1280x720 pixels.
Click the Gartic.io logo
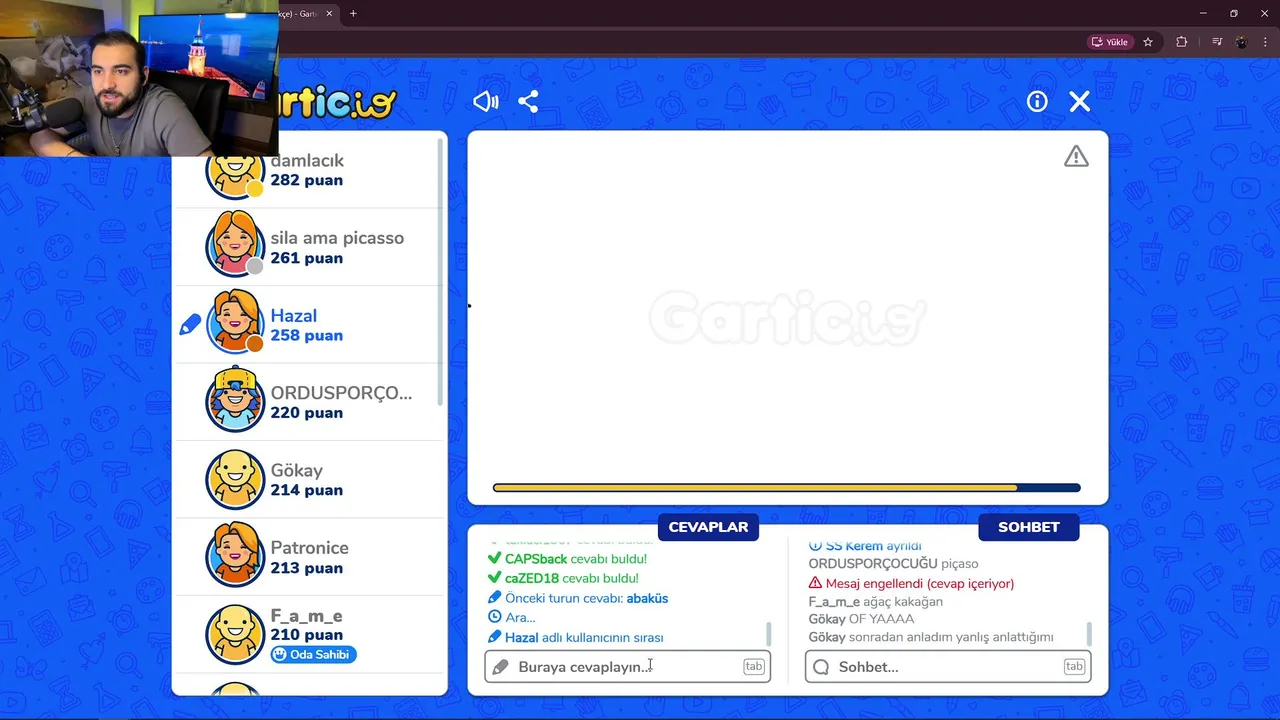coord(338,103)
